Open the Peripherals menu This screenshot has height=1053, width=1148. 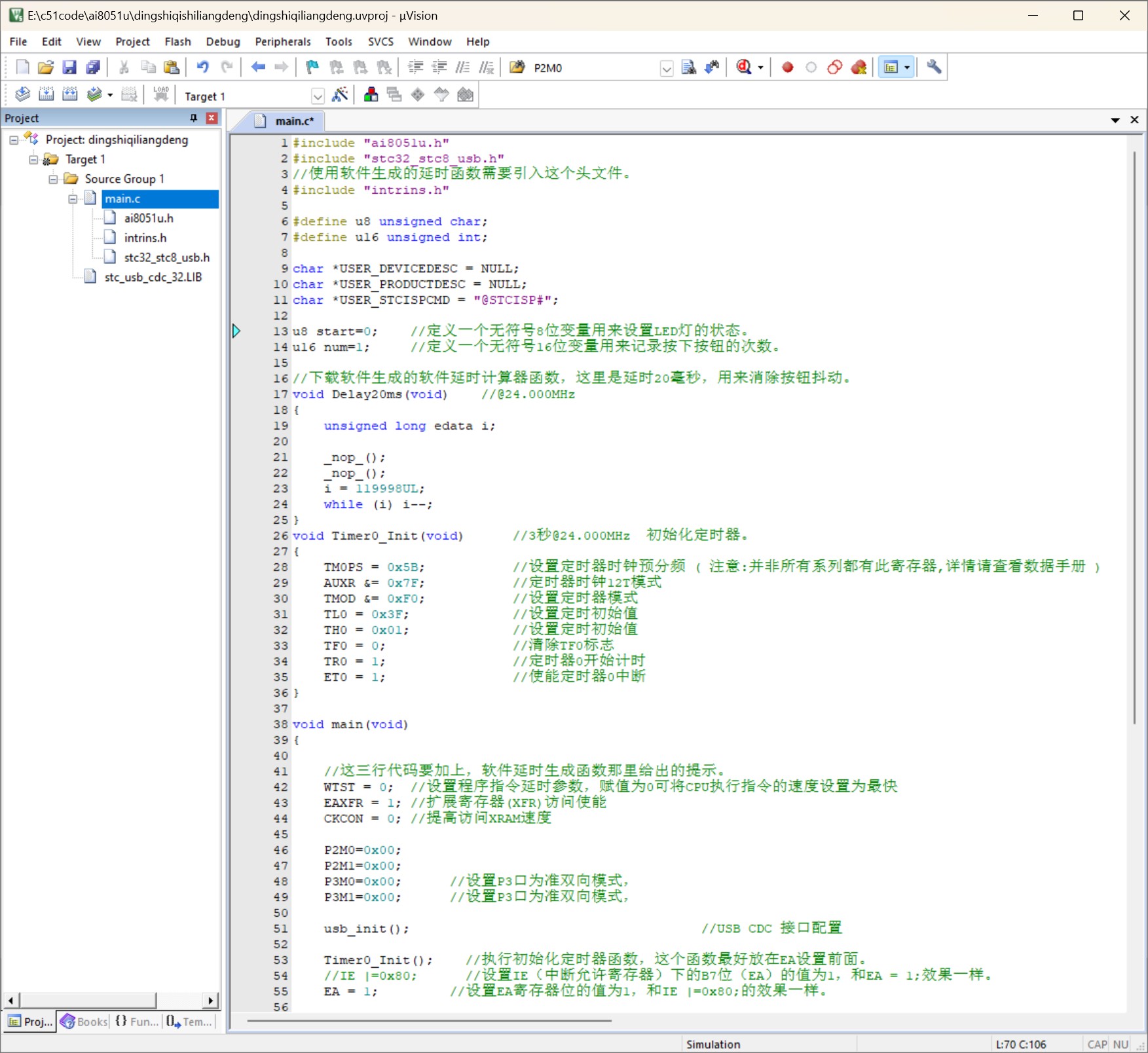(x=283, y=41)
